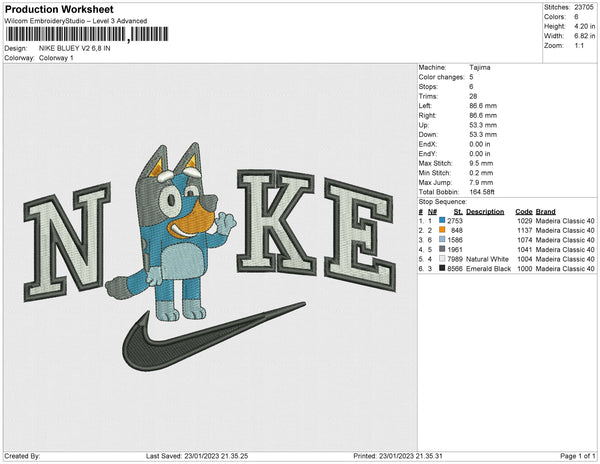
Task: Click the Code column header
Action: [x=524, y=212]
